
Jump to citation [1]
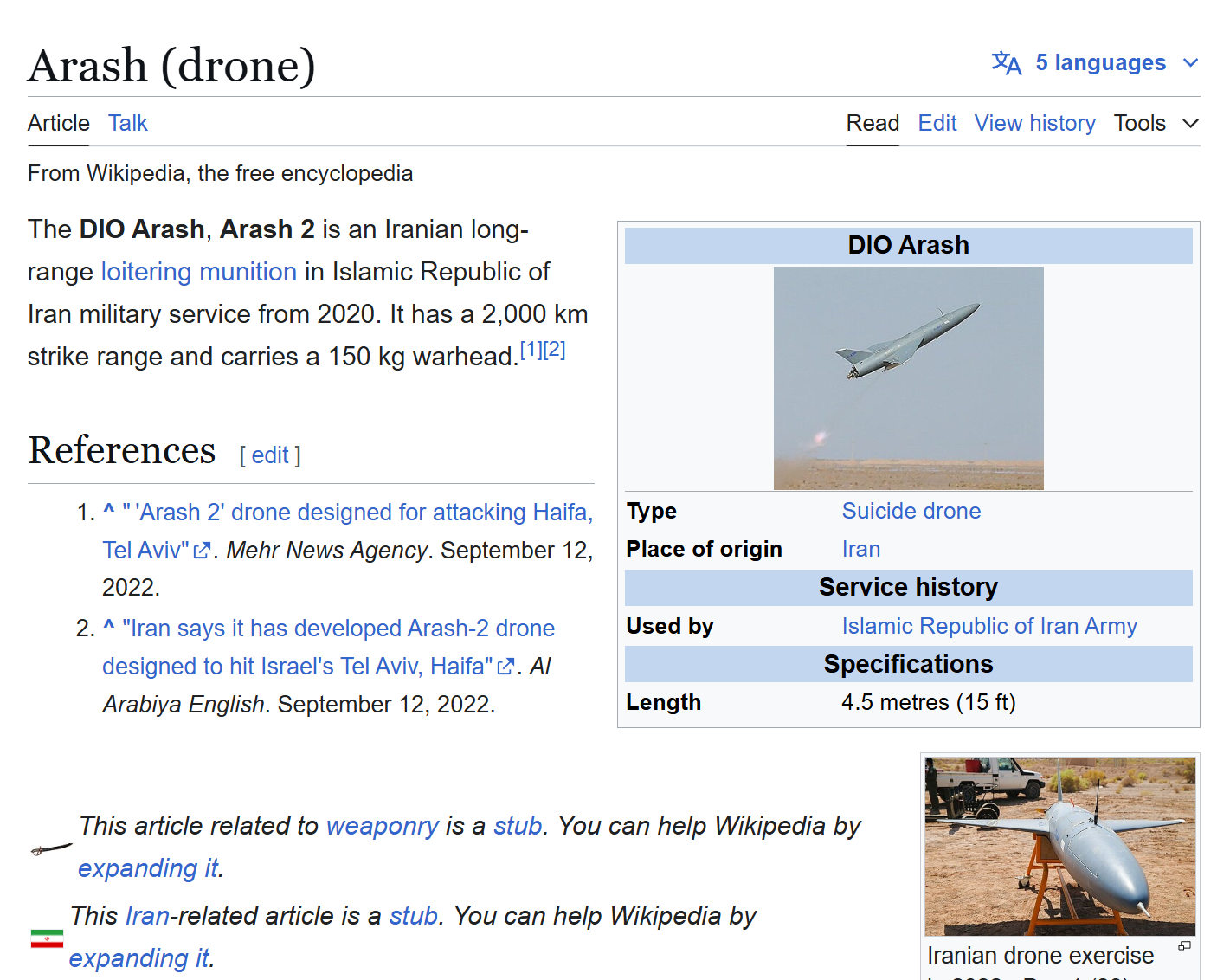tap(531, 350)
